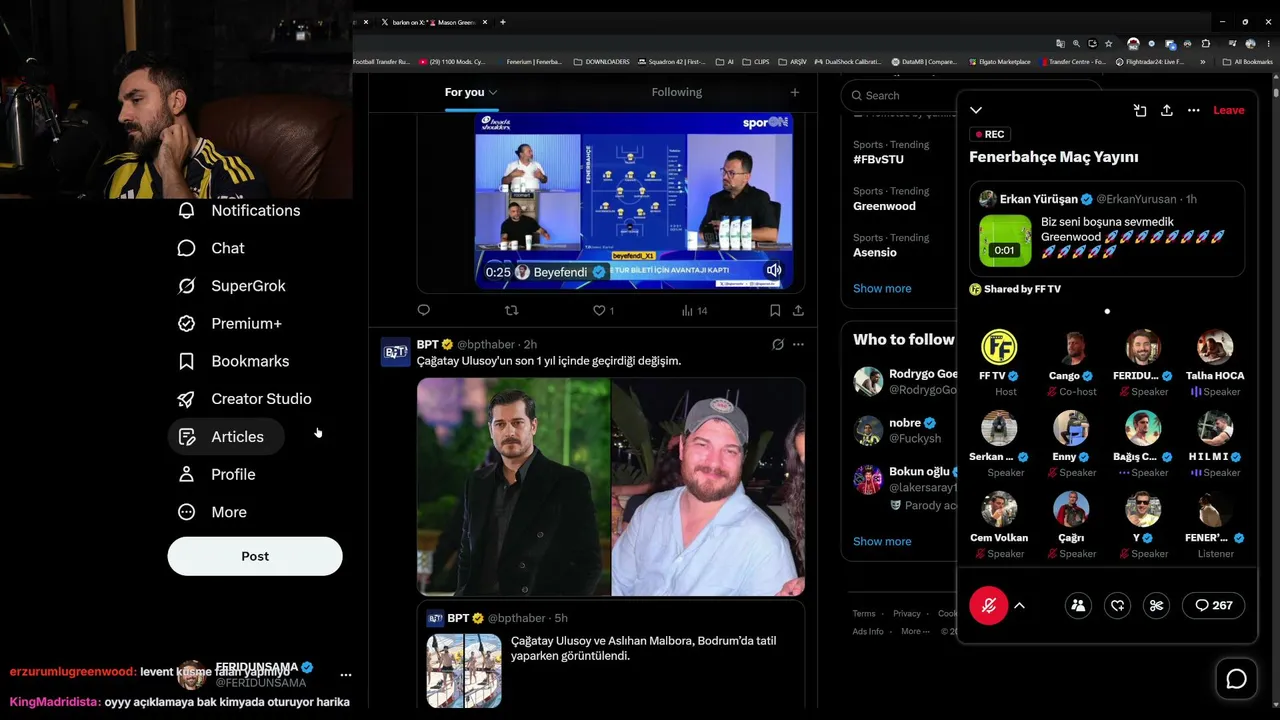The width and height of the screenshot is (1280, 720).
Task: Open Grok icon on the BPT post
Action: [777, 345]
